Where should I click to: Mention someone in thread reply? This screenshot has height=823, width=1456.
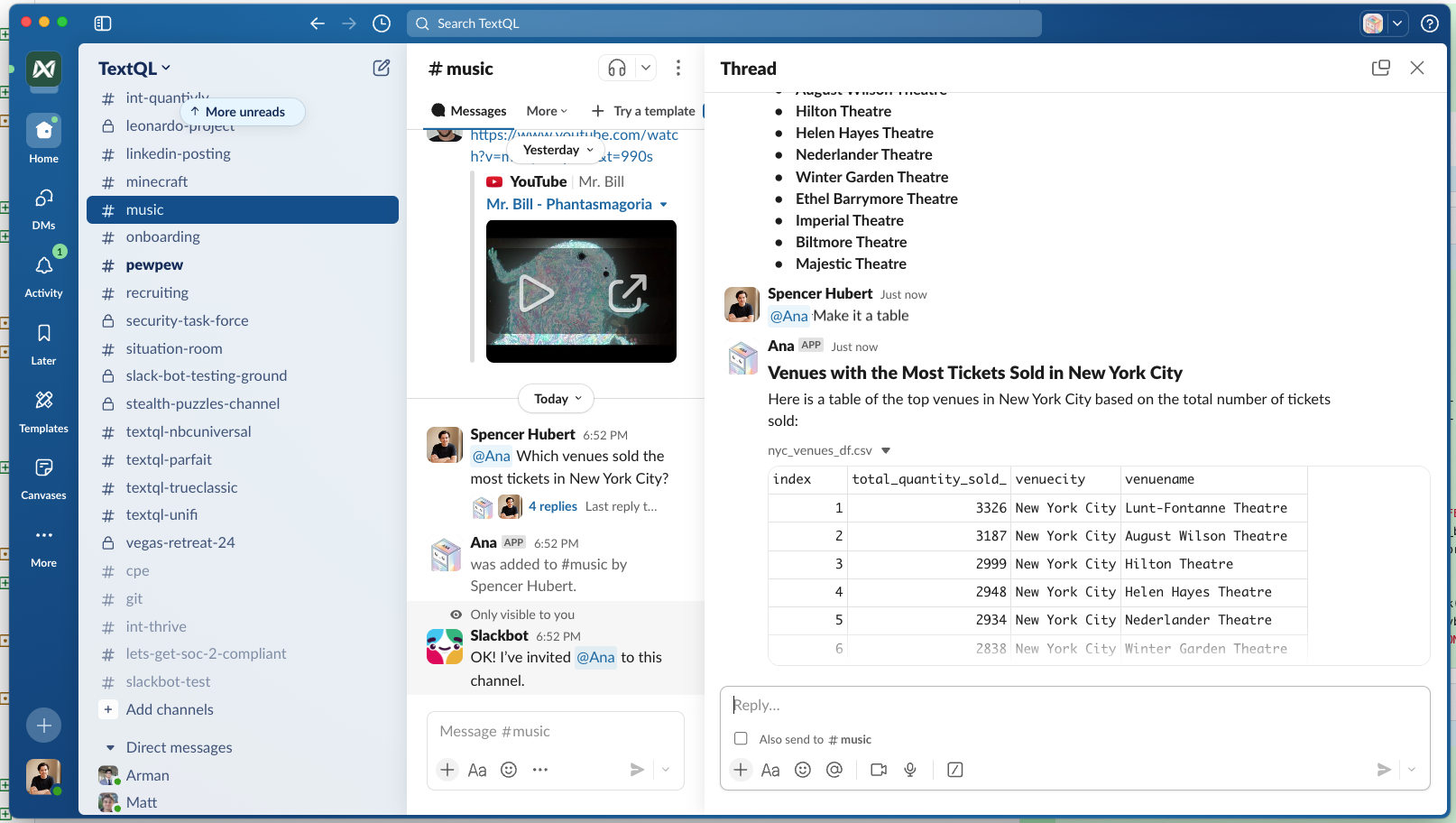pos(834,770)
